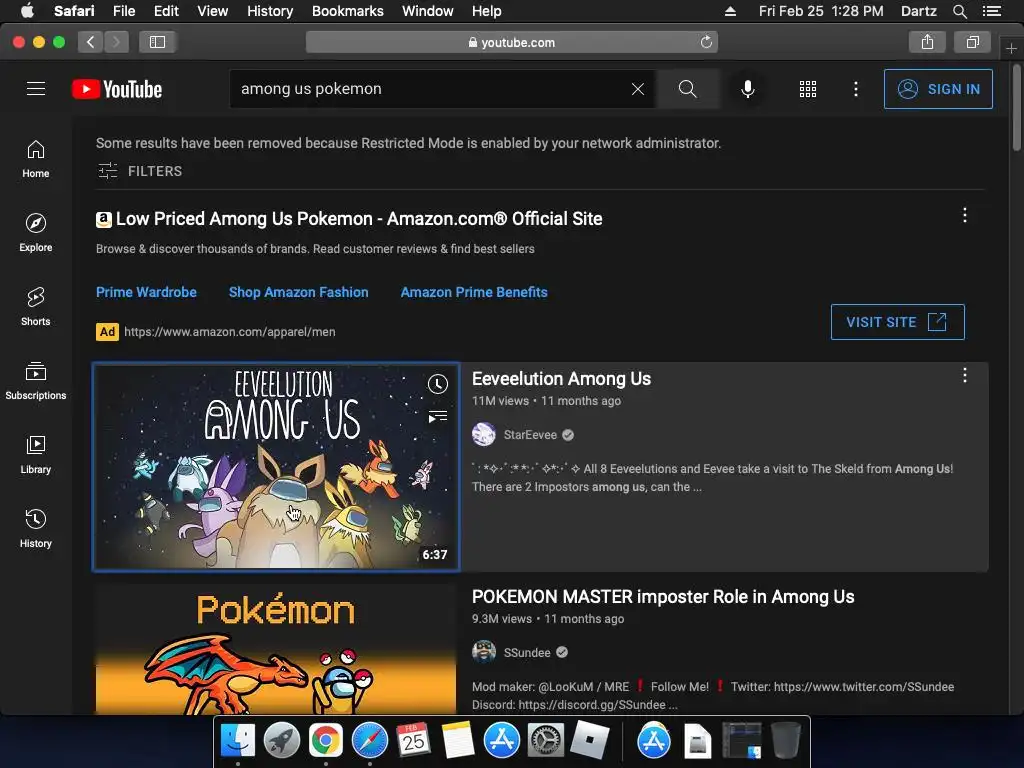Open Notification Center in the menu bar

(992, 11)
